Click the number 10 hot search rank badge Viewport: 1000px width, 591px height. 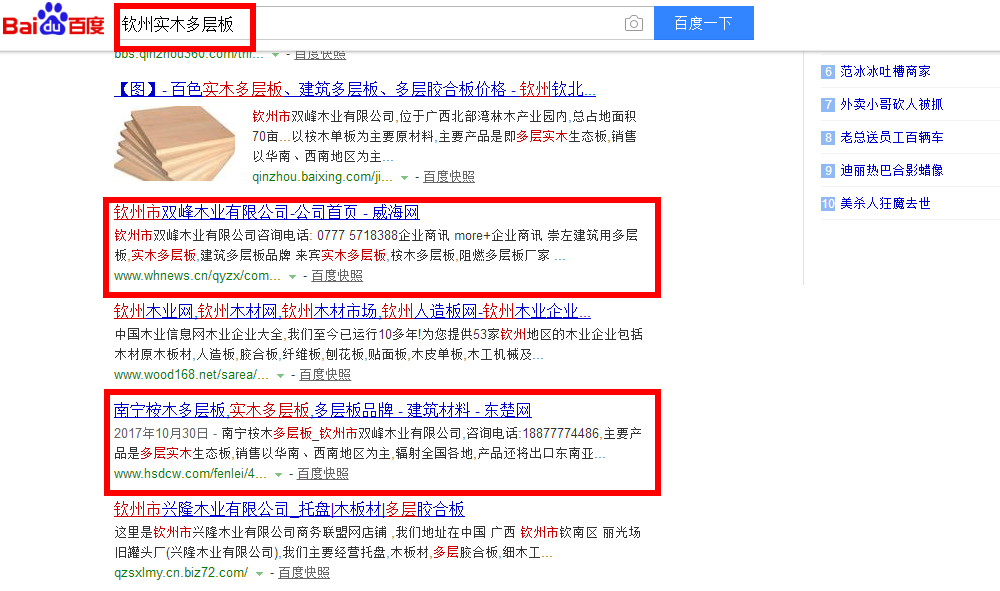828,204
